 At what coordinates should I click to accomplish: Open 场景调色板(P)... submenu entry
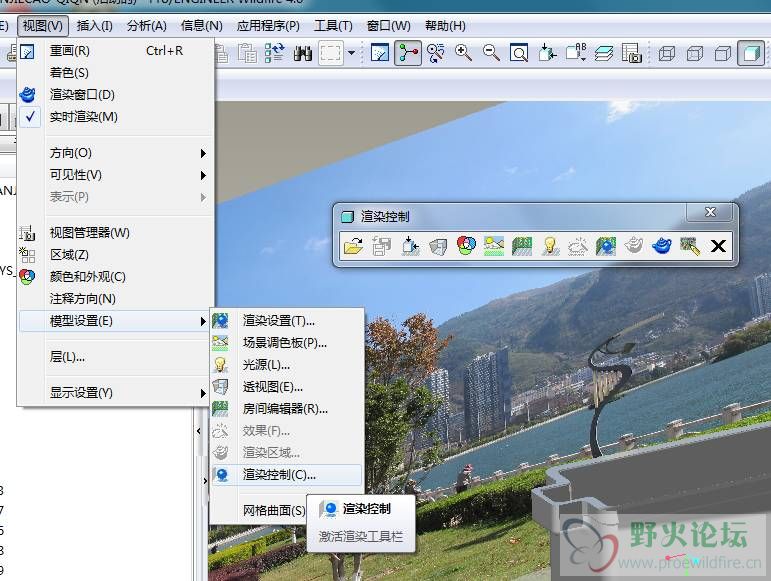[x=287, y=343]
